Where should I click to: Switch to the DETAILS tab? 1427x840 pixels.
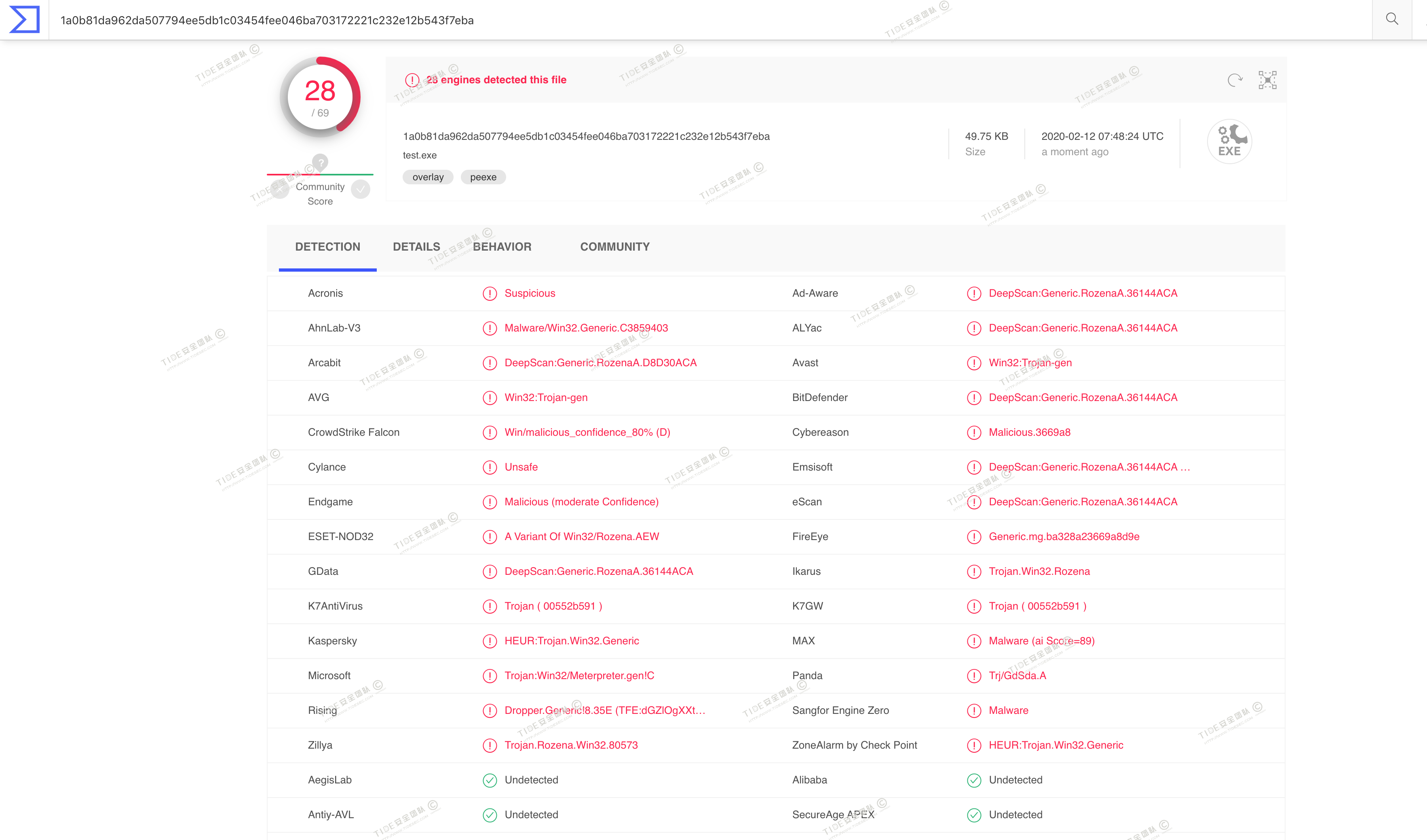point(416,247)
